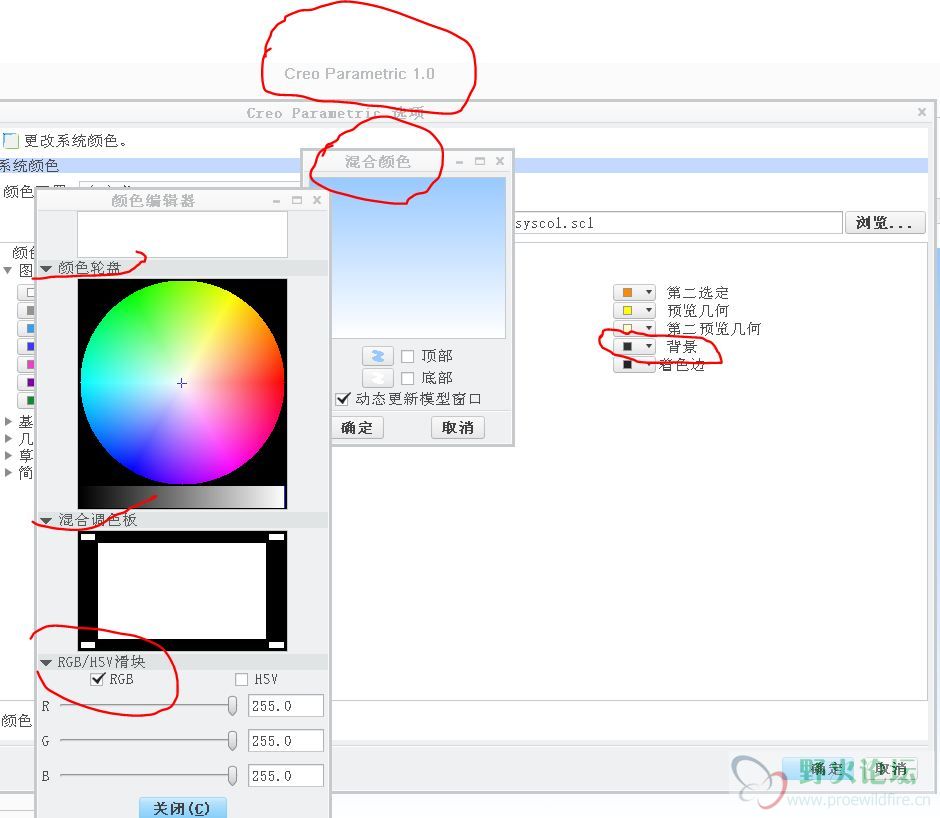Expand the 简 tree node
Viewport: 940px width, 818px height.
[8, 473]
